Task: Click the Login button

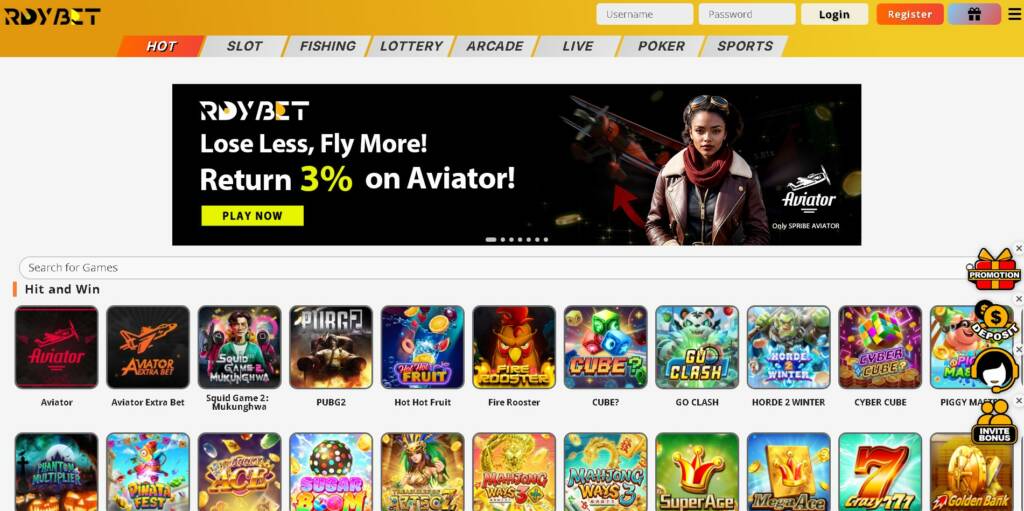Action: [x=834, y=14]
